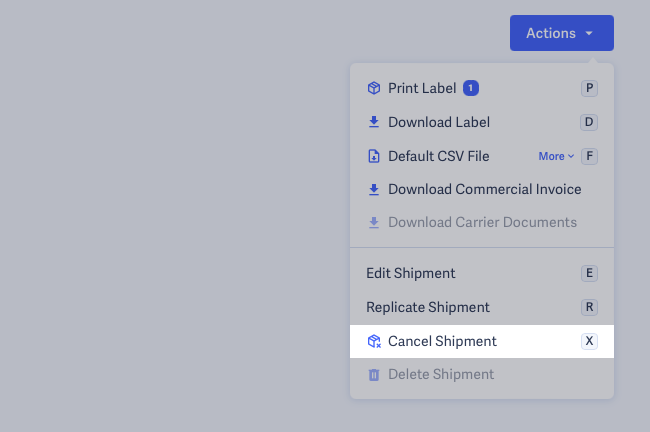This screenshot has width=650, height=432.
Task: Click the P shortcut key badge
Action: pyautogui.click(x=589, y=88)
